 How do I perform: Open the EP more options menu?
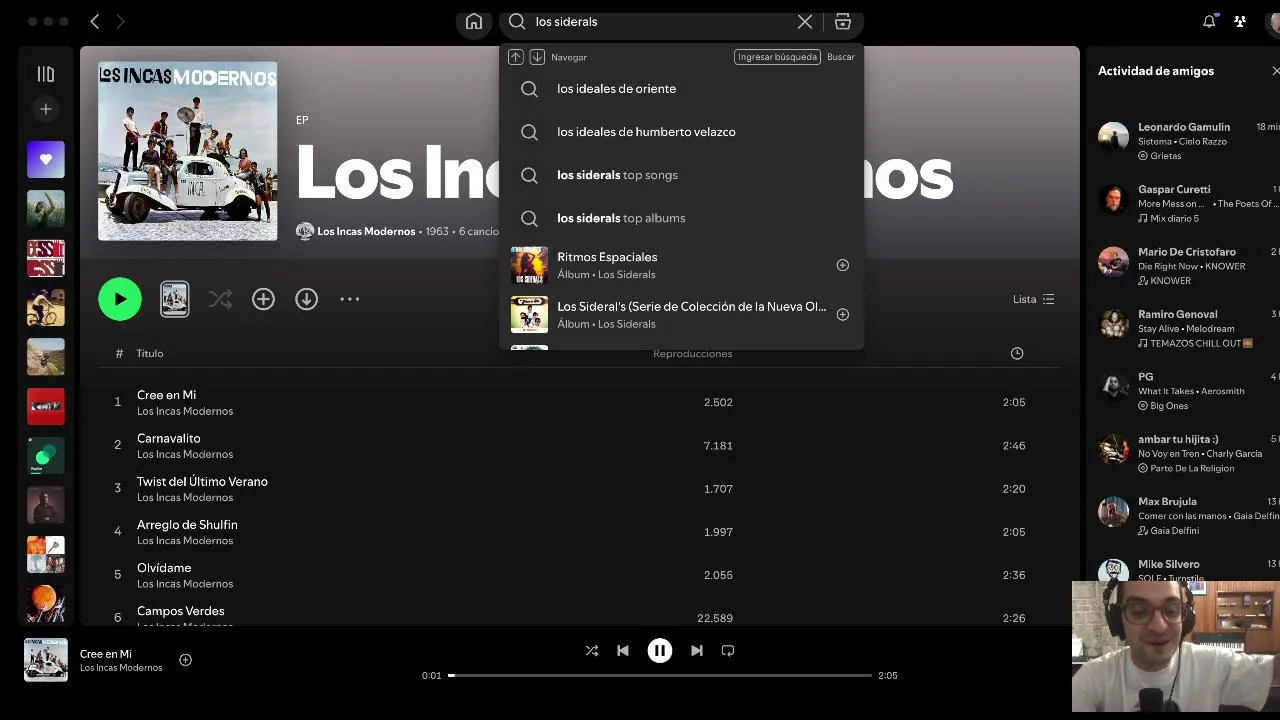[349, 299]
